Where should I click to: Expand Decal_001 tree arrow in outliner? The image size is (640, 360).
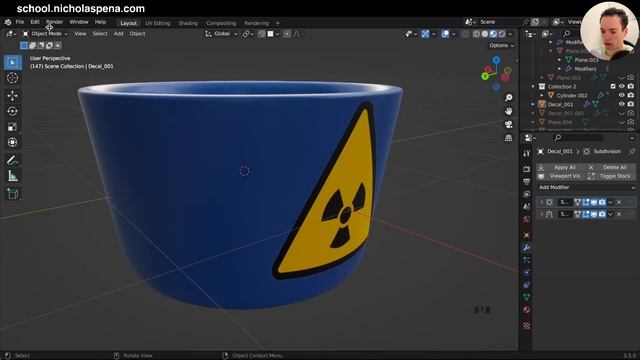[533, 104]
